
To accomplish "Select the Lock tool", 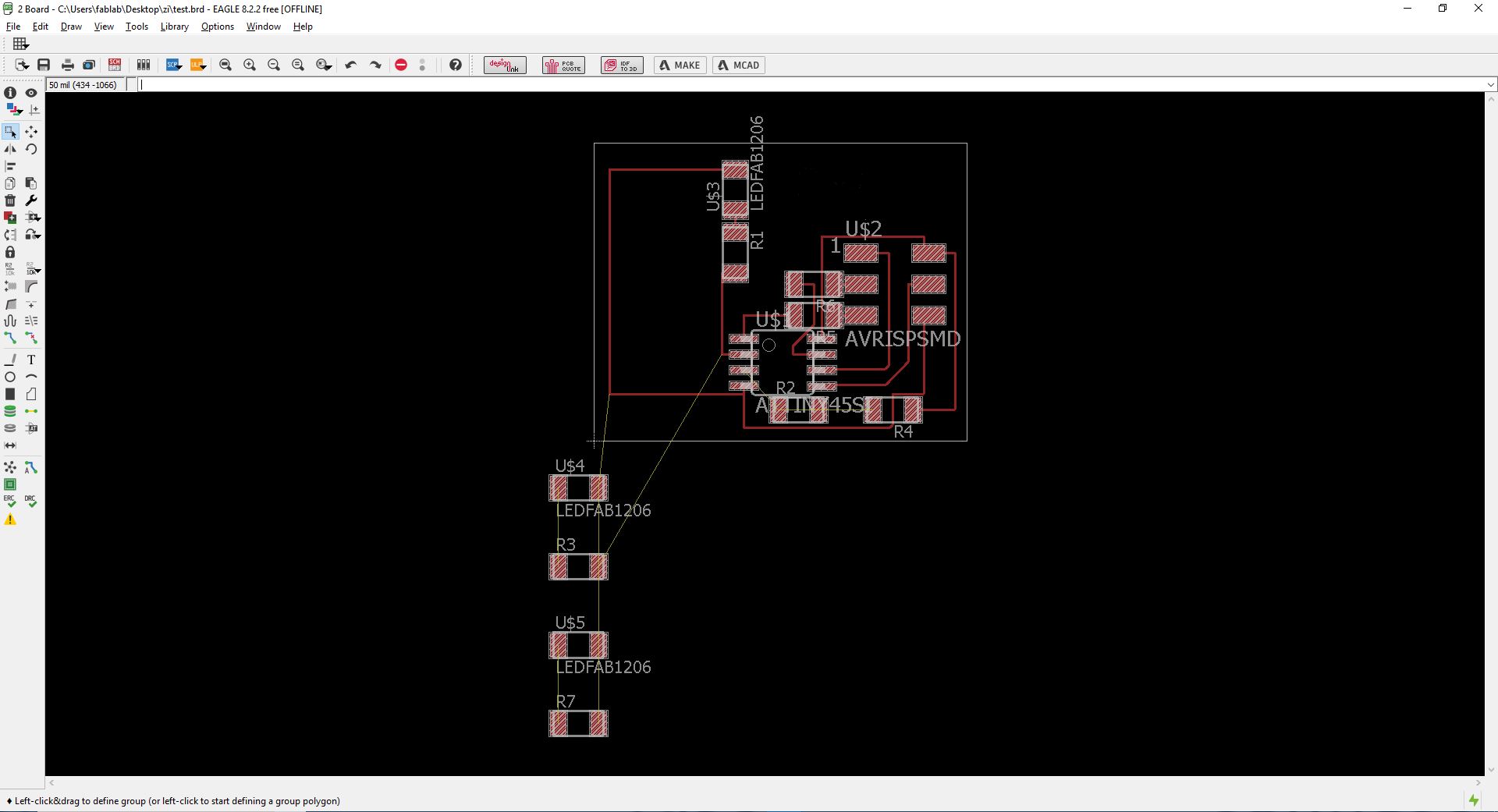I will click(10, 252).
